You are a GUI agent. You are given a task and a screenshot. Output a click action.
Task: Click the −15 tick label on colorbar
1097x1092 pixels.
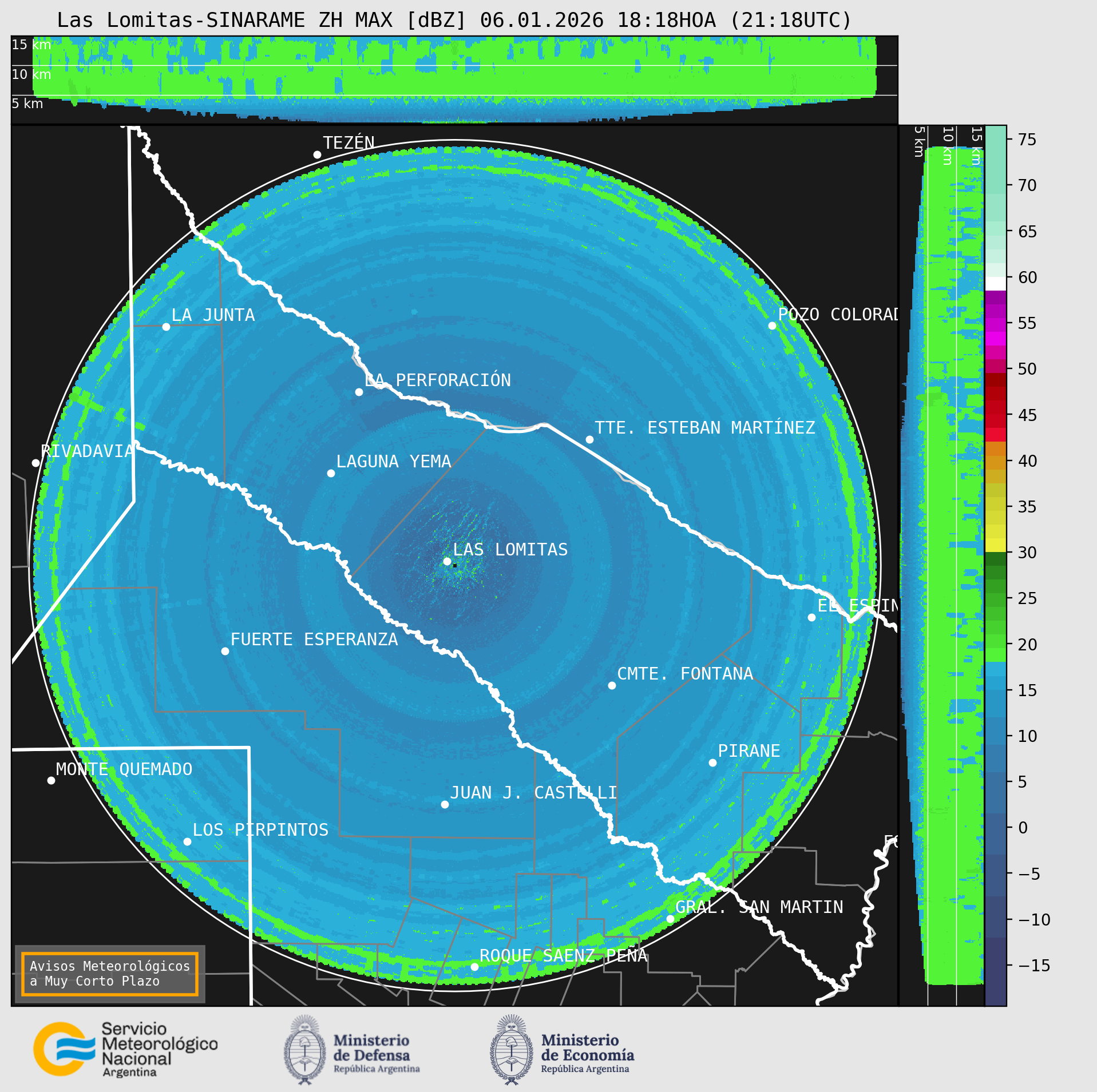1035,966
